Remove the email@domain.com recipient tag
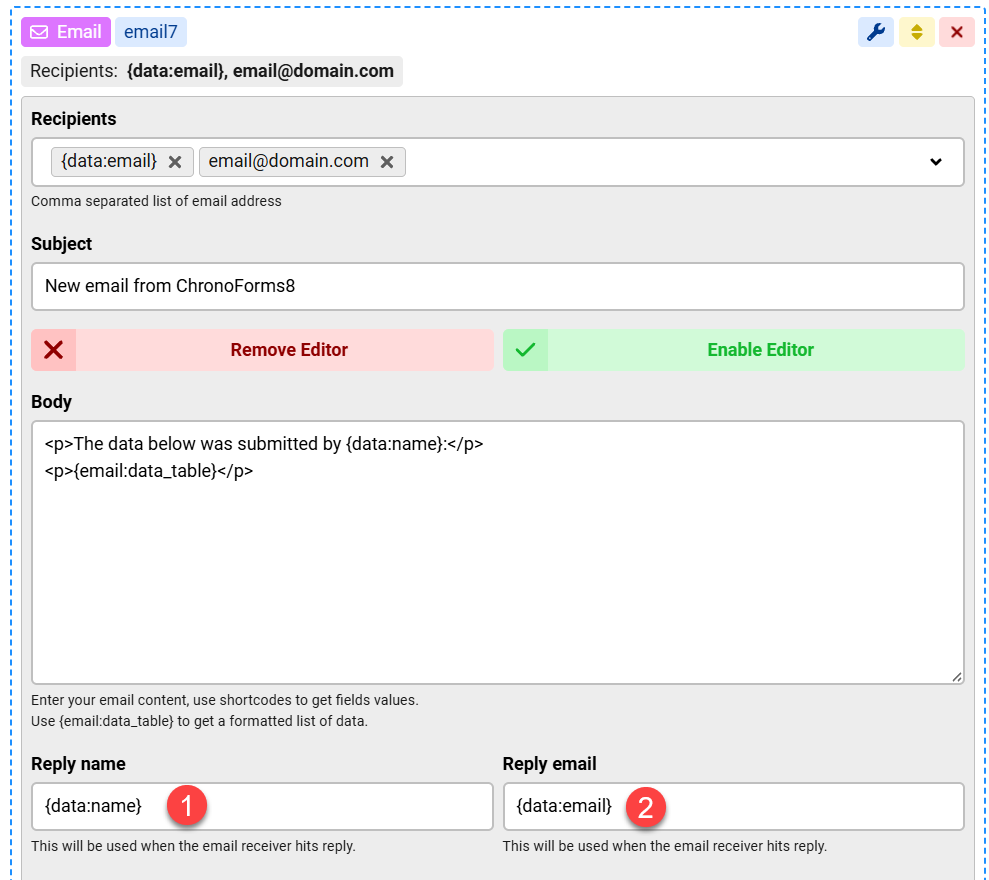 387,162
